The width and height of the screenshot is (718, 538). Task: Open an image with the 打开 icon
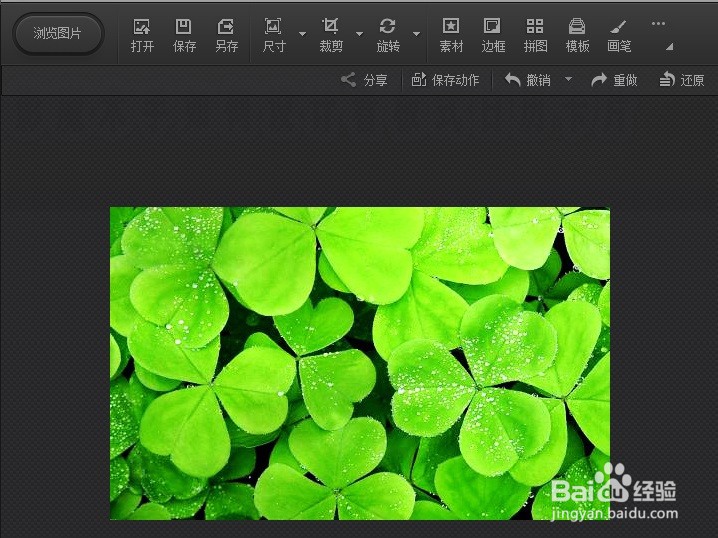[x=142, y=35]
